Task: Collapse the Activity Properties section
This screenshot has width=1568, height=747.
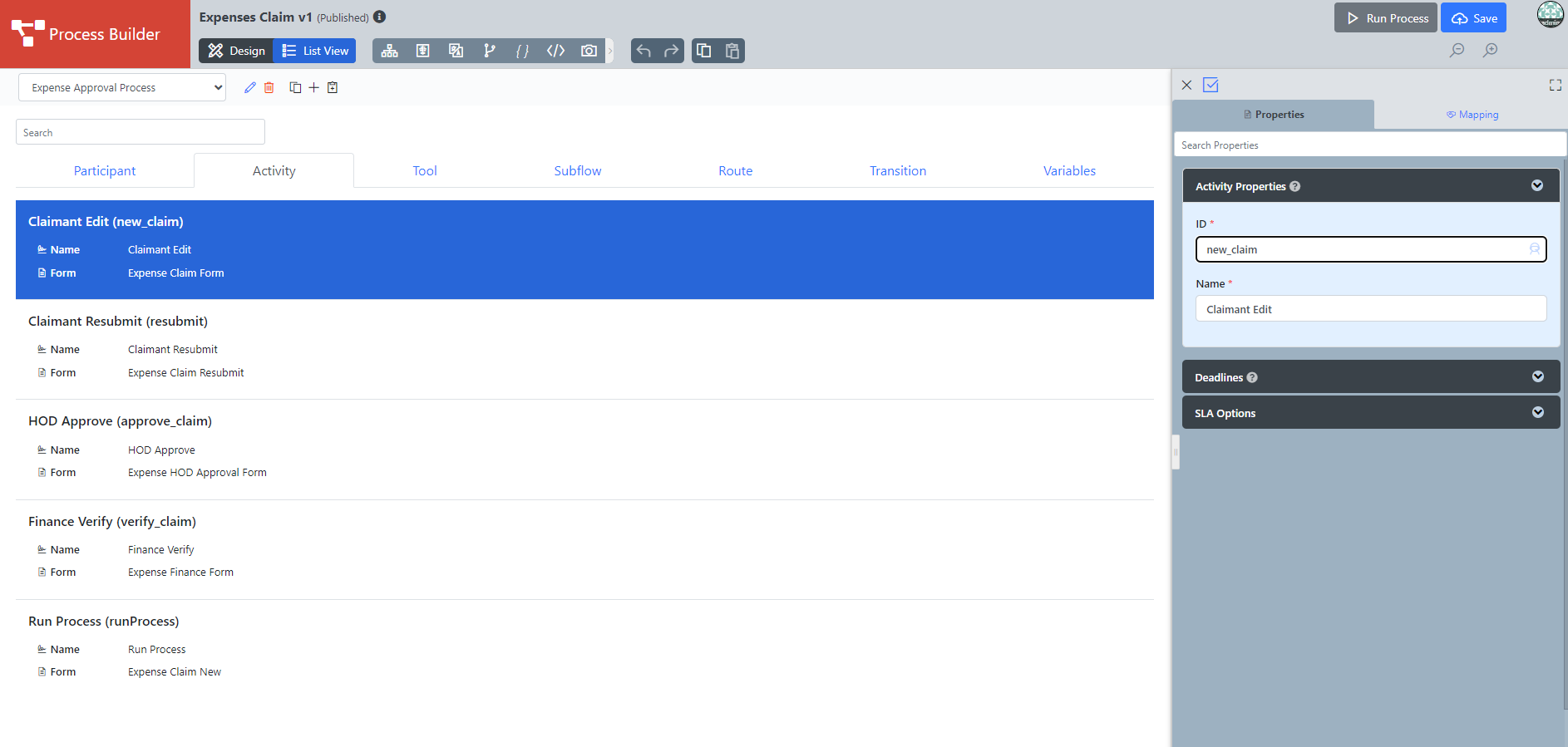Action: (x=1537, y=185)
